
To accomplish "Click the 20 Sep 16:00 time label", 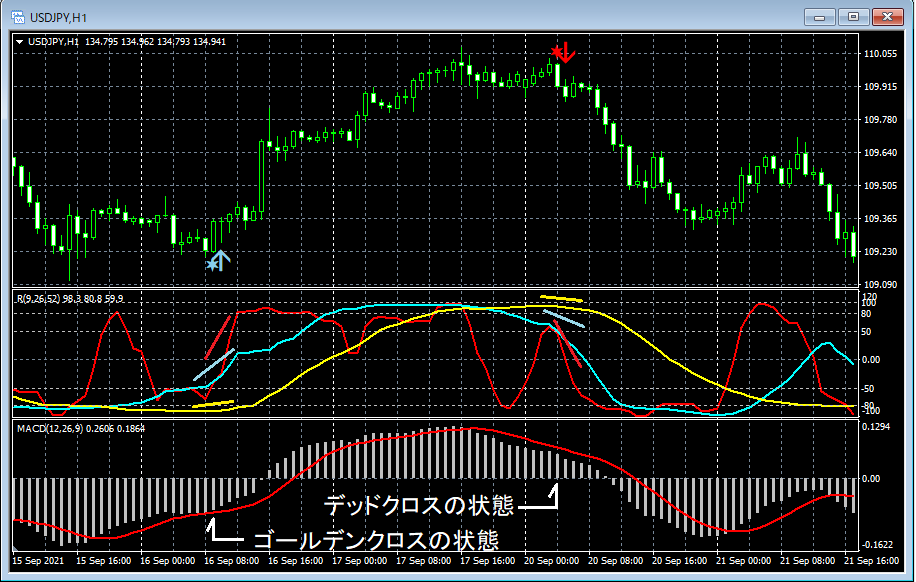I will [x=679, y=560].
